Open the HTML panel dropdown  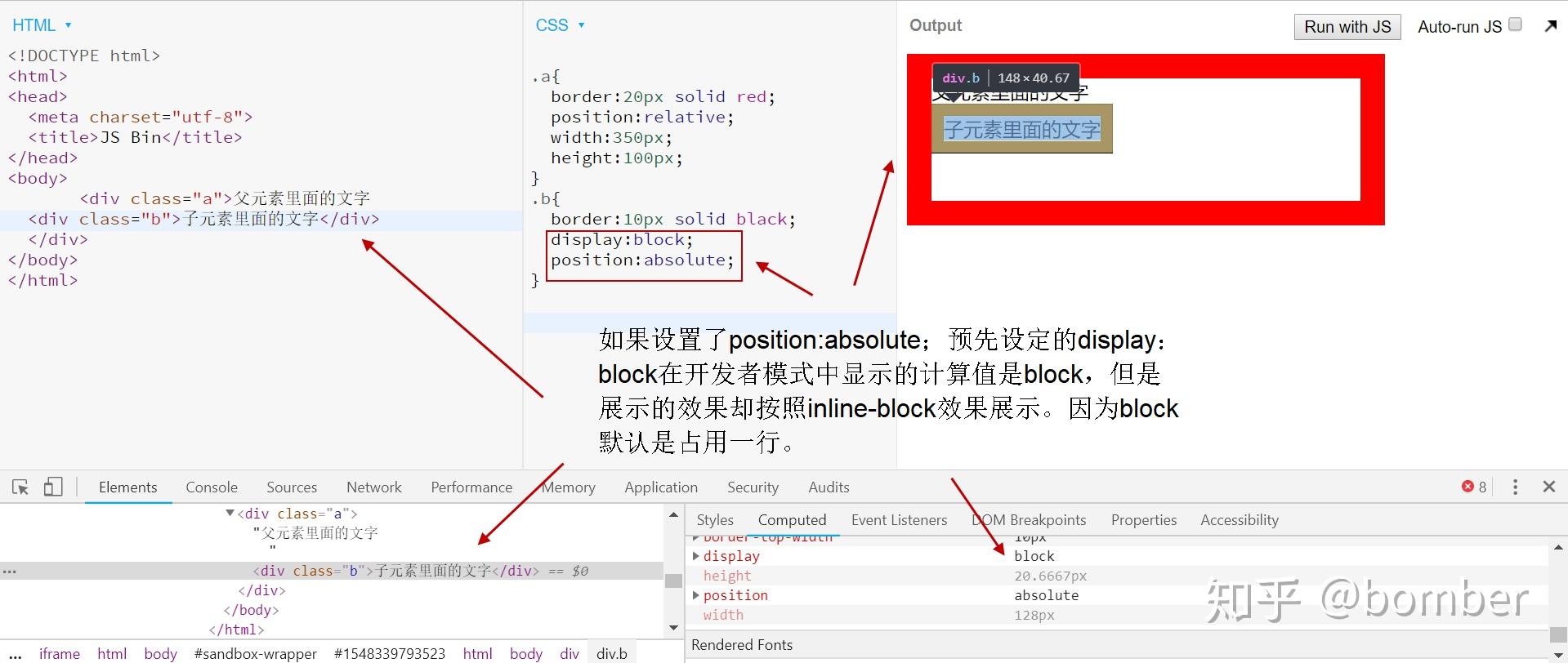coord(42,25)
